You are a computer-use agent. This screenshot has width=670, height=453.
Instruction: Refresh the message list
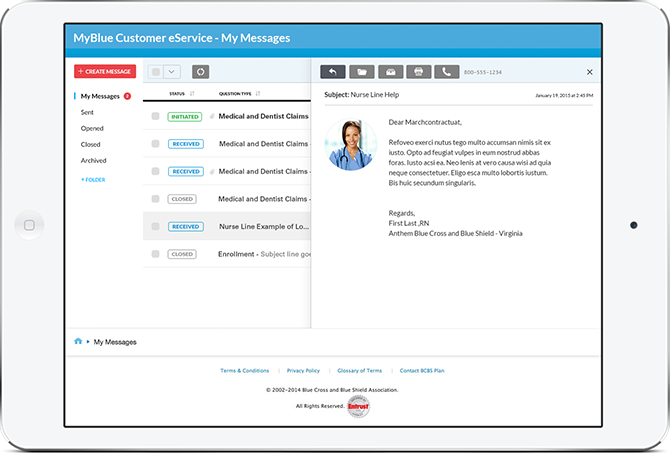(200, 72)
